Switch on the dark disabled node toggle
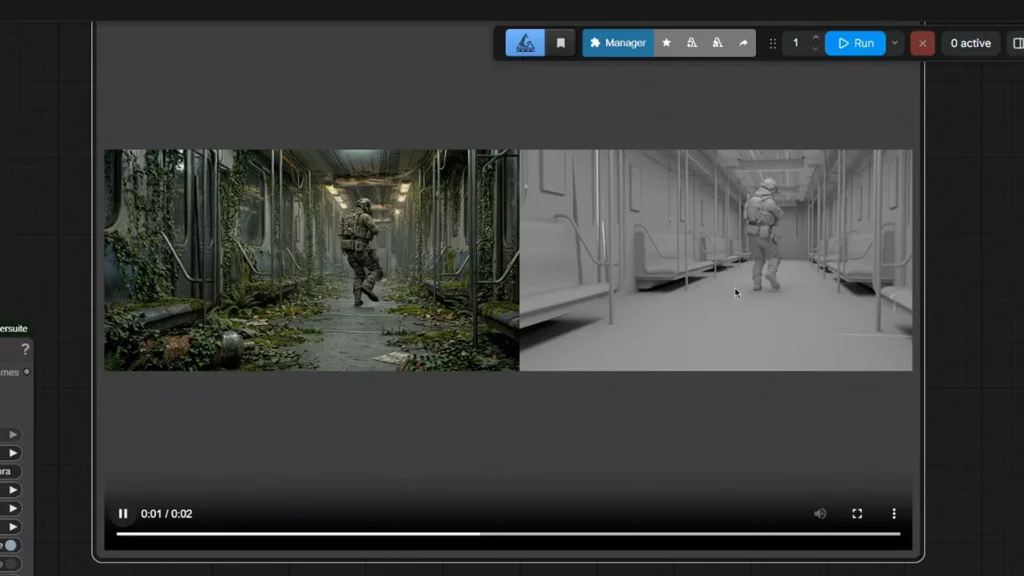The image size is (1024, 576). 10,564
